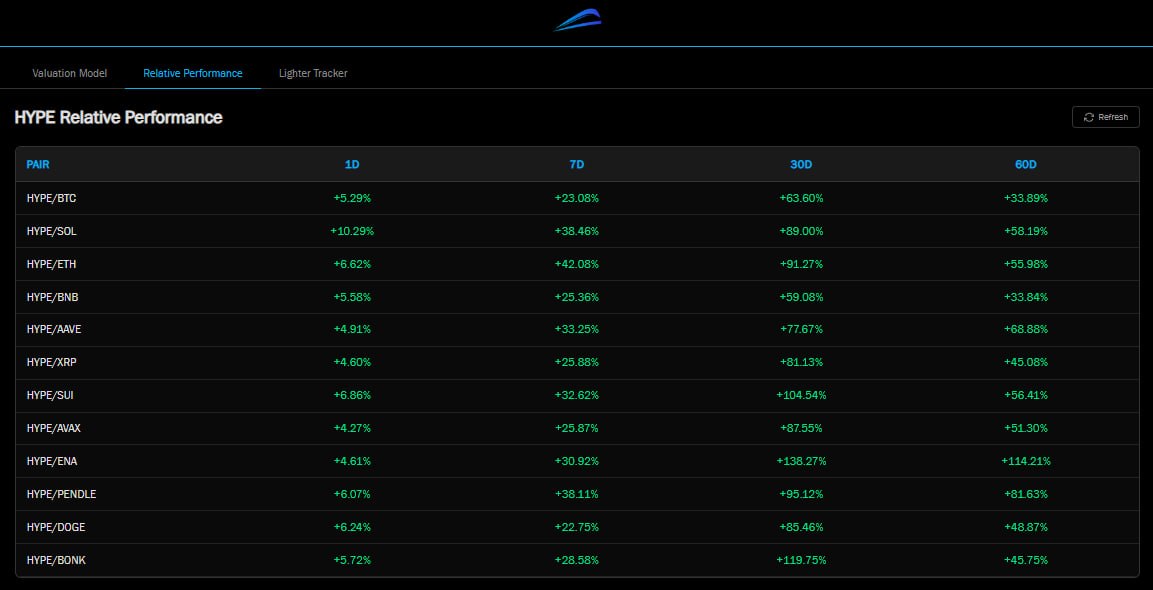Screen dimensions: 1153x590
Task: Click the HYPE/BTC 60D value +33.89%
Action: click(1026, 198)
